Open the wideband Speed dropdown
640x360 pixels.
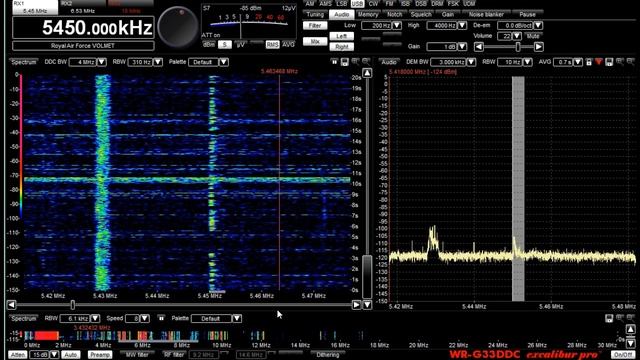coord(144,318)
